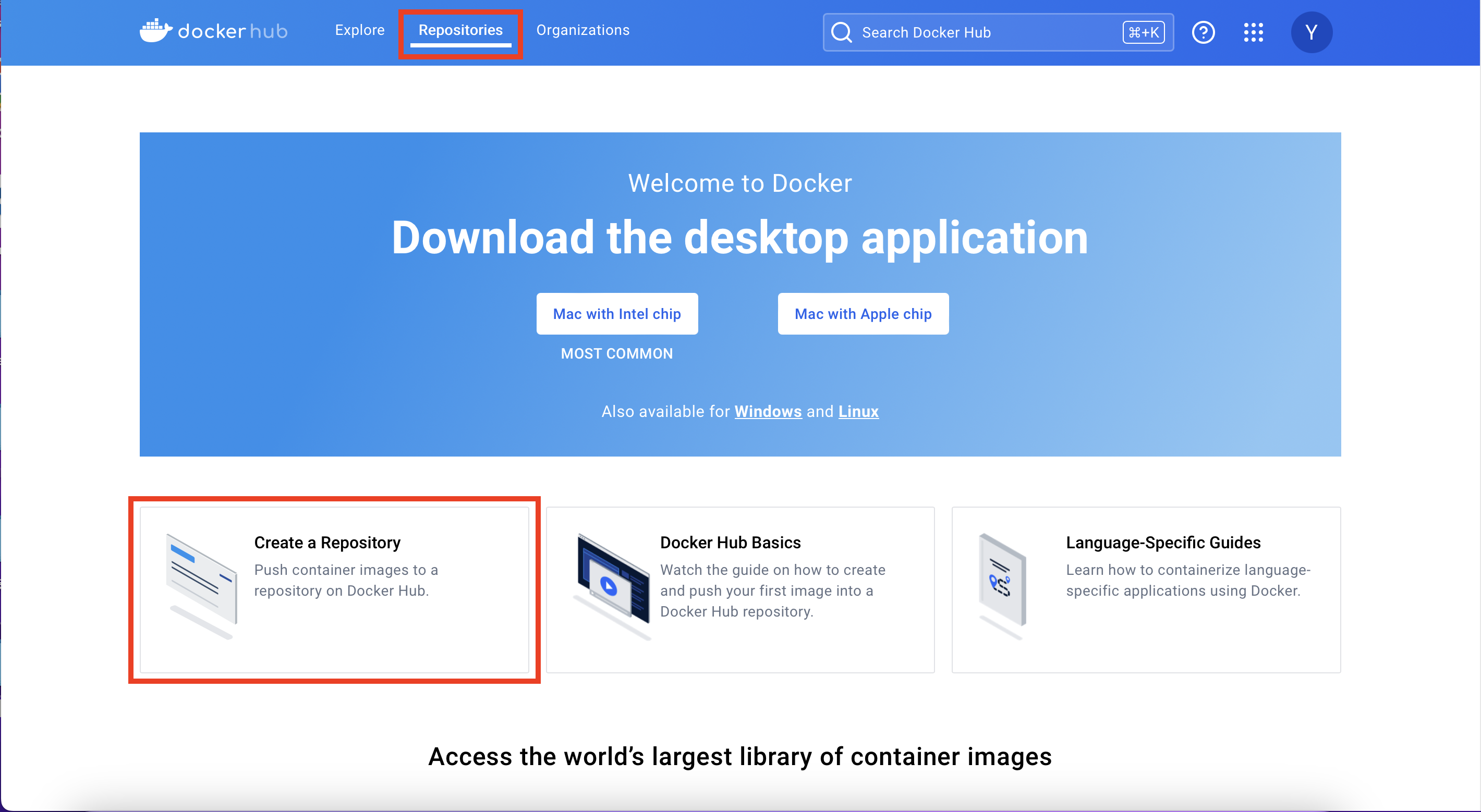Click the magnifier search icon
The height and width of the screenshot is (812, 1481).
841,32
